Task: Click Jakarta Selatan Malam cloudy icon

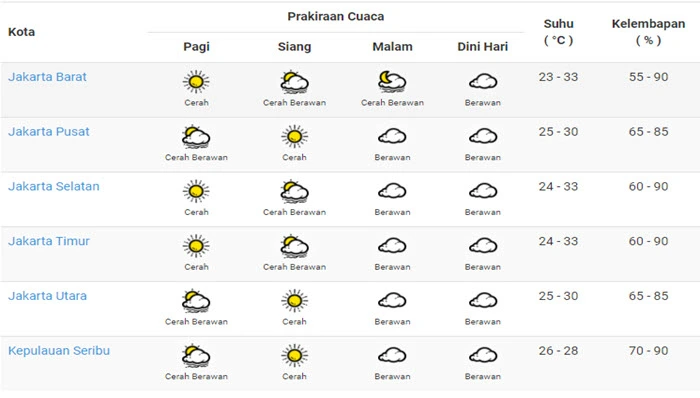Action: (392, 191)
